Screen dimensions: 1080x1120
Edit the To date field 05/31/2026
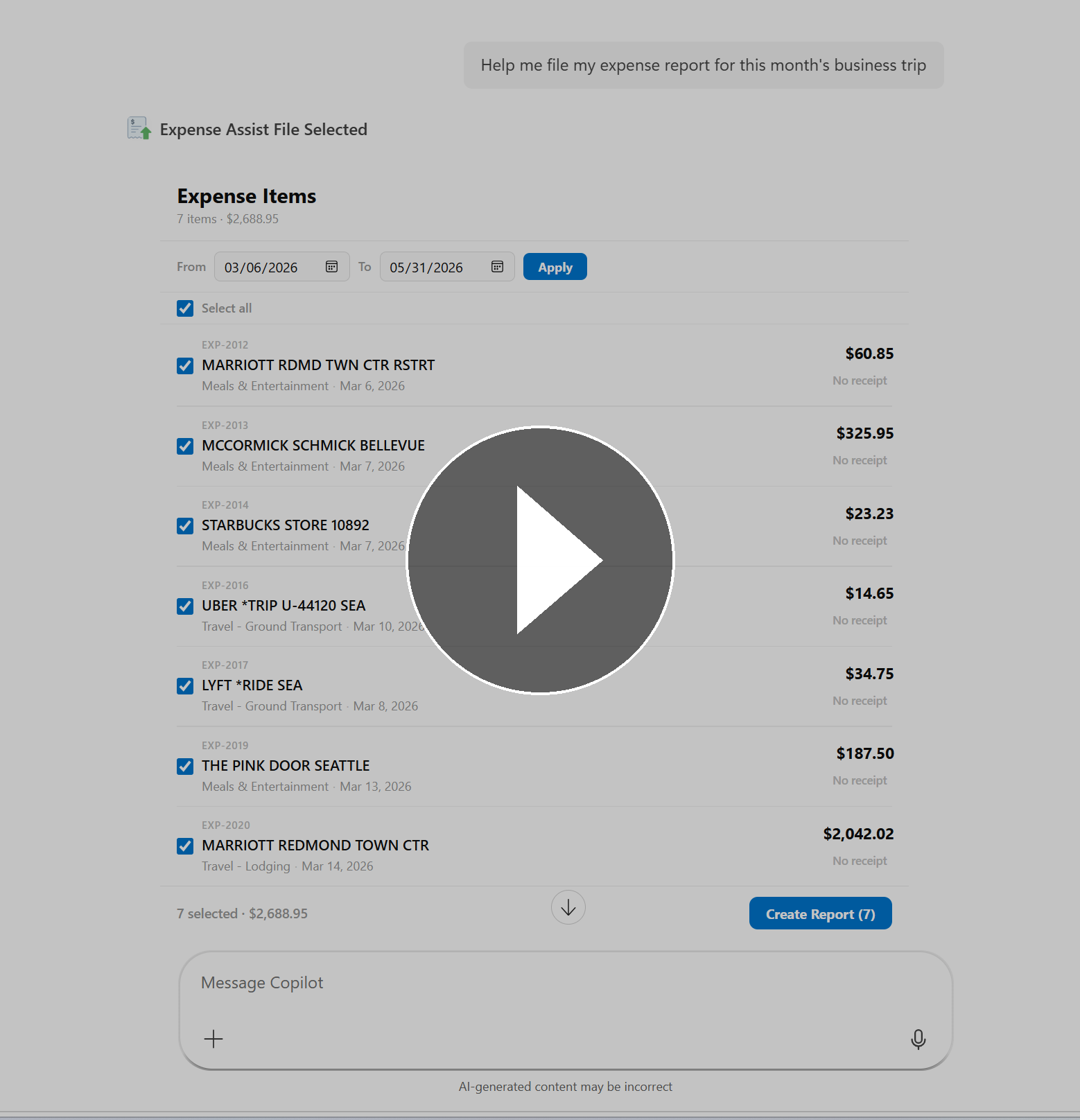[x=447, y=267]
